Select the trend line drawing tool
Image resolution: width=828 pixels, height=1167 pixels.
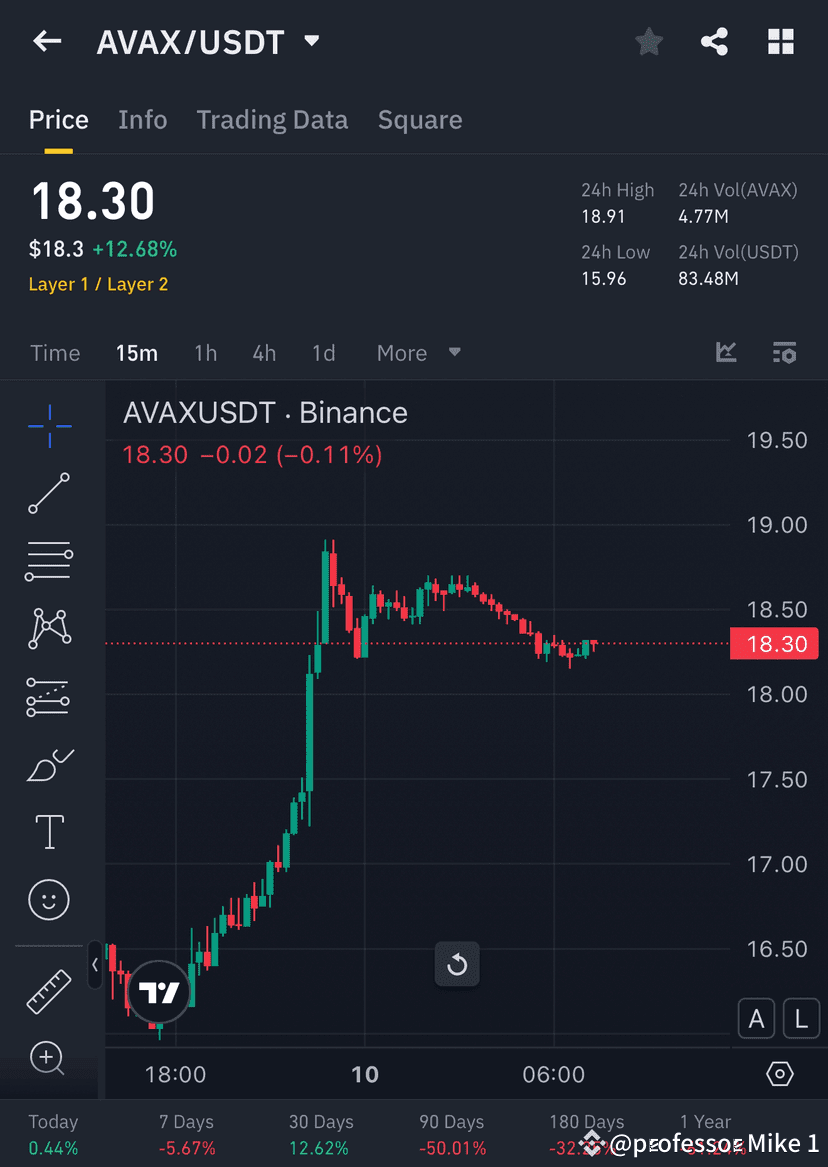(49, 494)
